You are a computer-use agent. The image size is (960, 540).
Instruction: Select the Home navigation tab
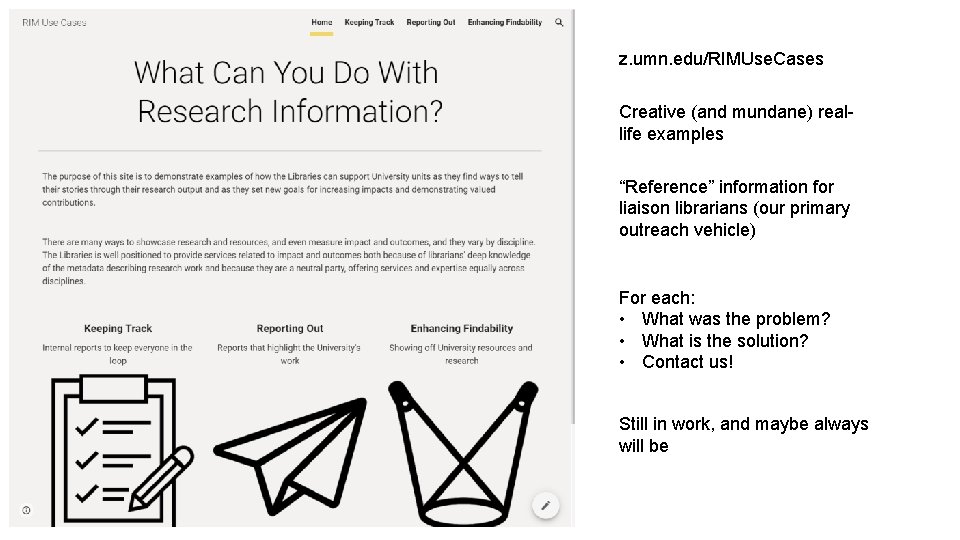tap(321, 22)
